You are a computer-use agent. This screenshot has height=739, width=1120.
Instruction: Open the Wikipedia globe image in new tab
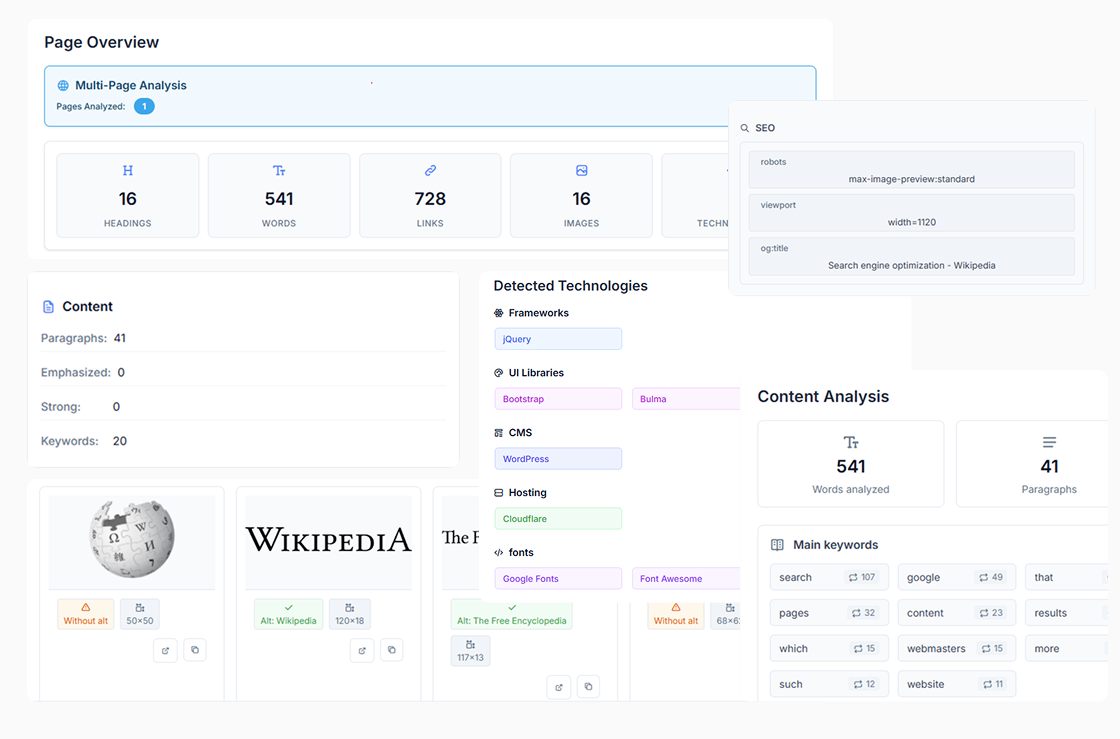pyautogui.click(x=166, y=650)
